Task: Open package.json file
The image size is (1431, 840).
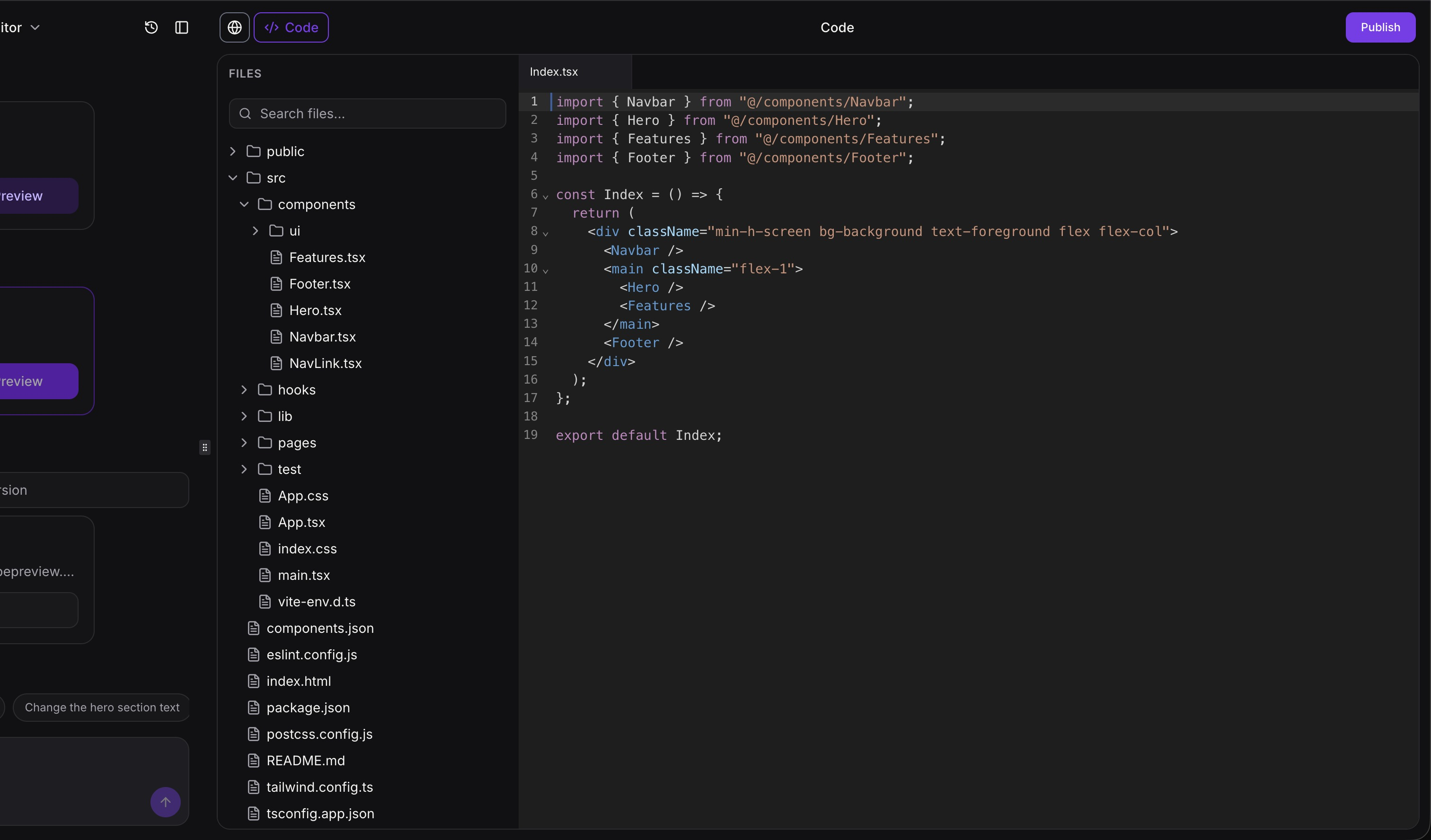Action: tap(309, 707)
